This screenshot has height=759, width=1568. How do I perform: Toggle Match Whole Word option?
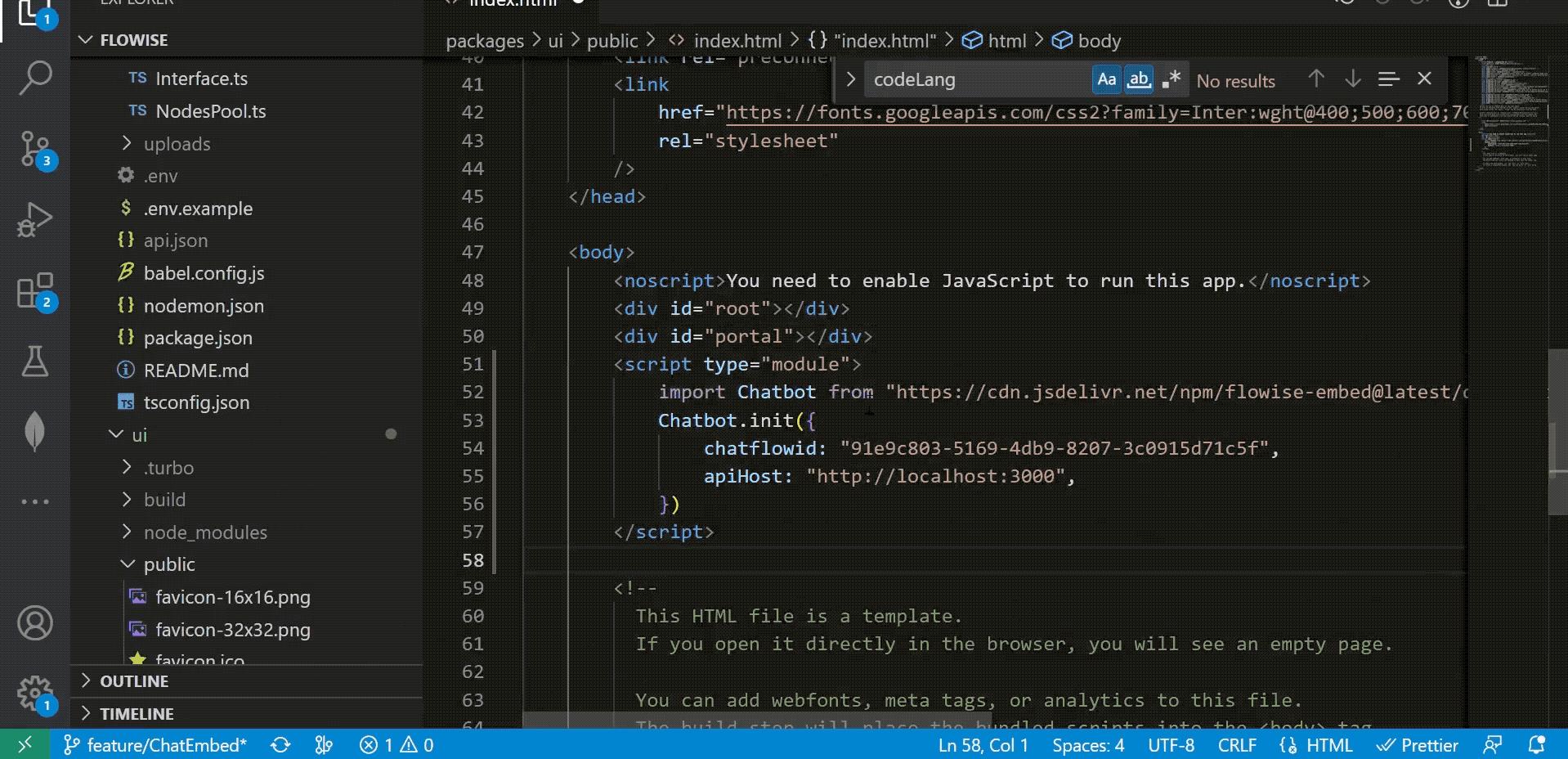[x=1139, y=79]
